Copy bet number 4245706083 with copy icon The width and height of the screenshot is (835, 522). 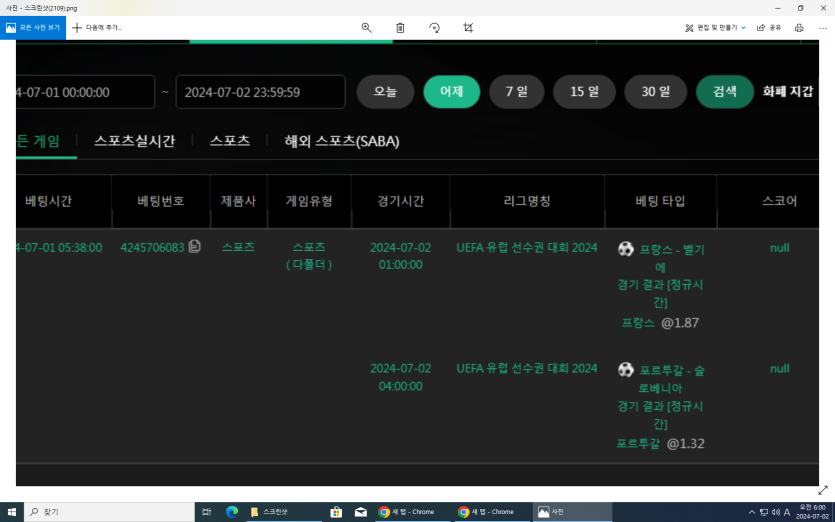point(195,247)
